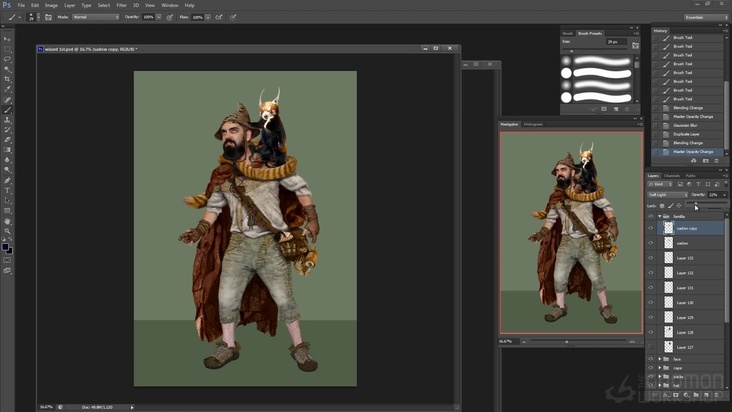Select the Type tool
Image resolution: width=732 pixels, height=412 pixels.
(7, 190)
